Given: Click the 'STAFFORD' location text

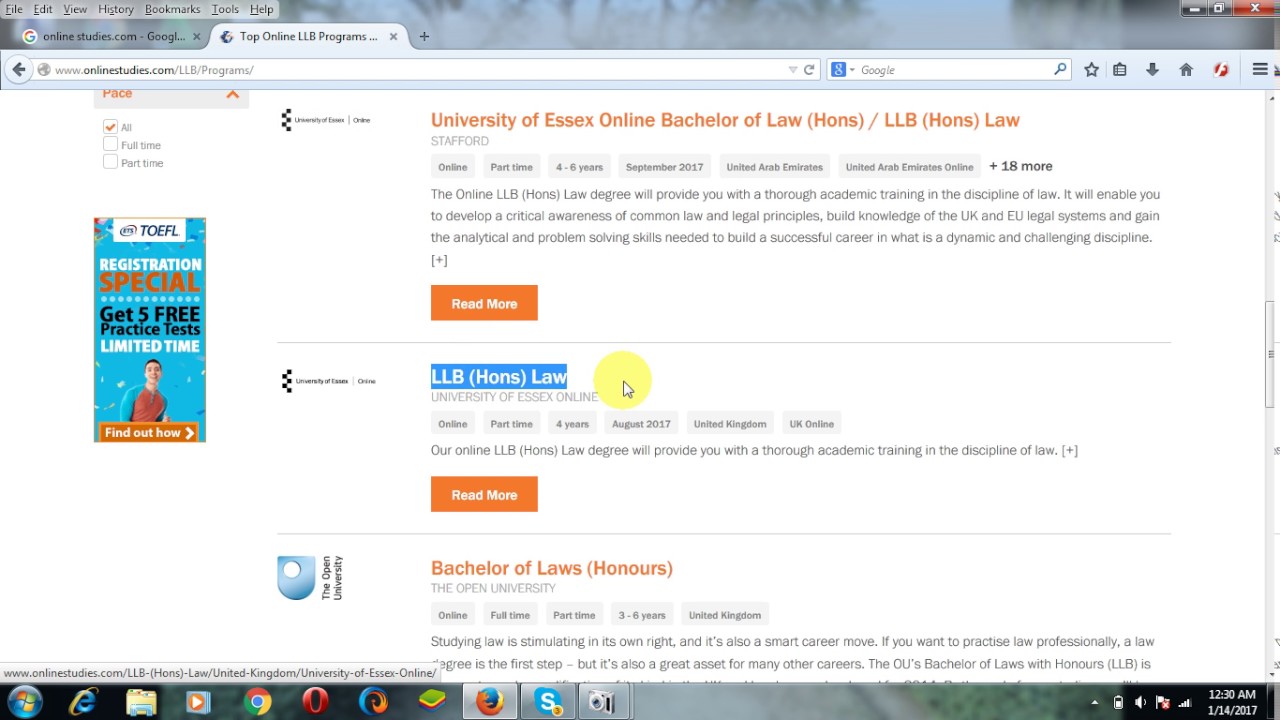Looking at the screenshot, I should pyautogui.click(x=460, y=141).
